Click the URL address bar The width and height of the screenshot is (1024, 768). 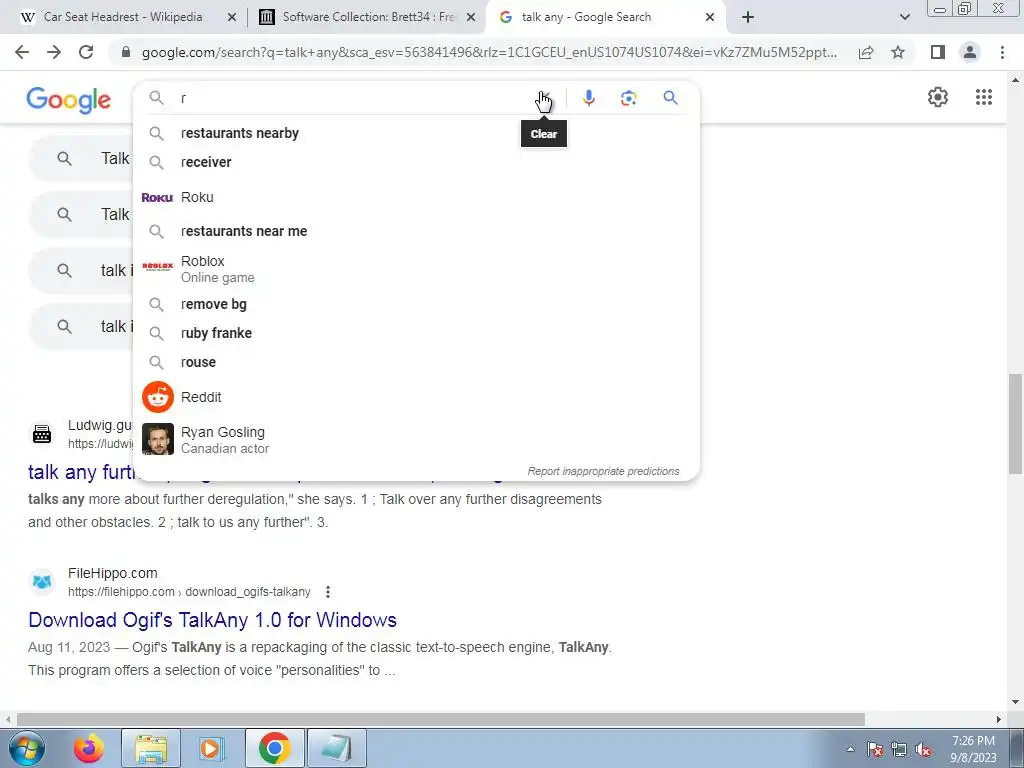pos(488,52)
